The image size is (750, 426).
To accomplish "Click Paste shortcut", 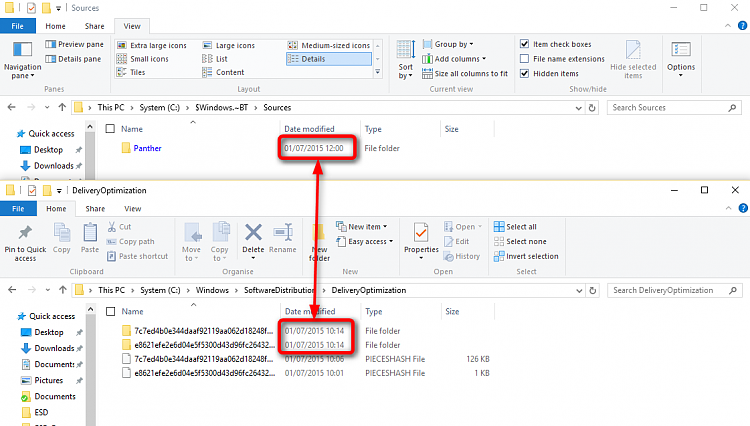I will point(138,256).
